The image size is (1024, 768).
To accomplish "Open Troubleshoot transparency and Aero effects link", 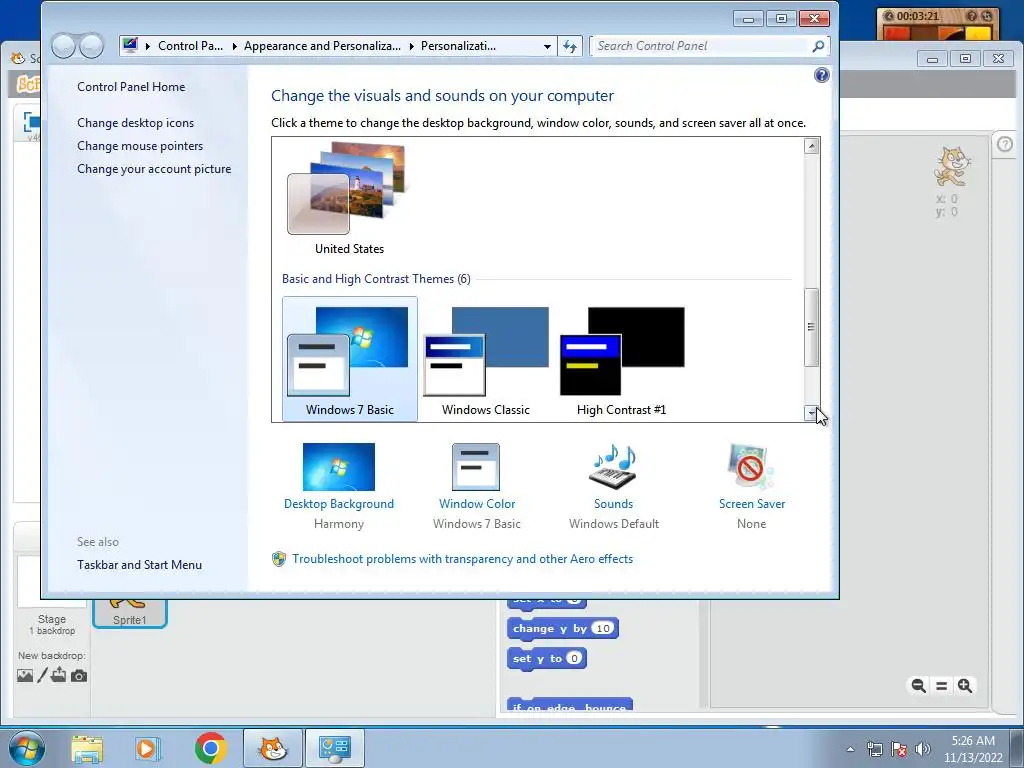I will point(462,559).
